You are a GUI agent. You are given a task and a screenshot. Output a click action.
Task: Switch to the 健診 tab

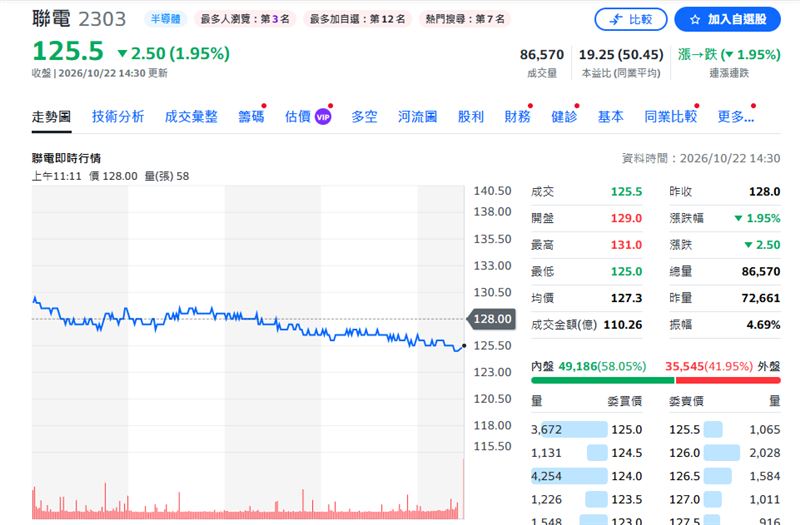[x=564, y=117]
